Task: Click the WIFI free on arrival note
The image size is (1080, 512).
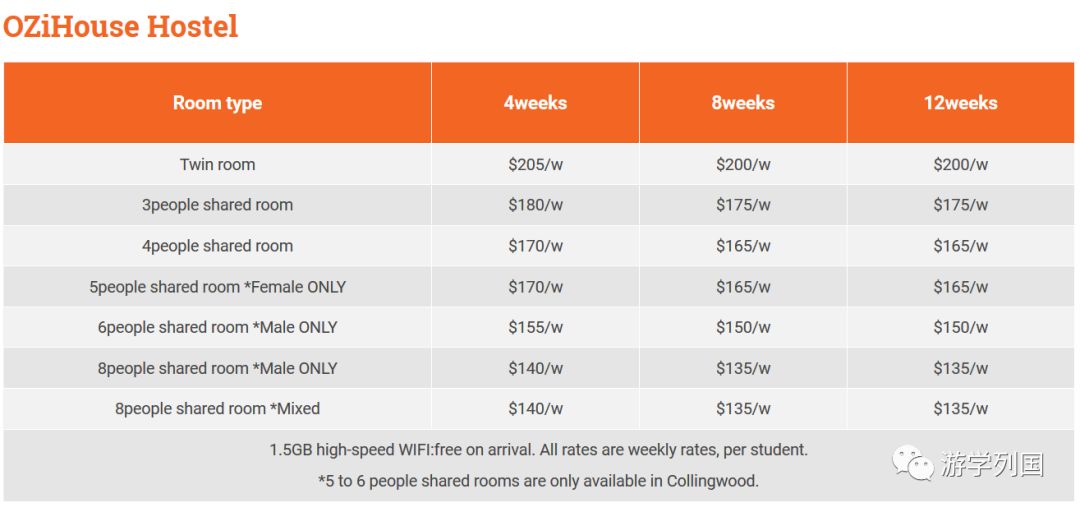Action: 539,450
